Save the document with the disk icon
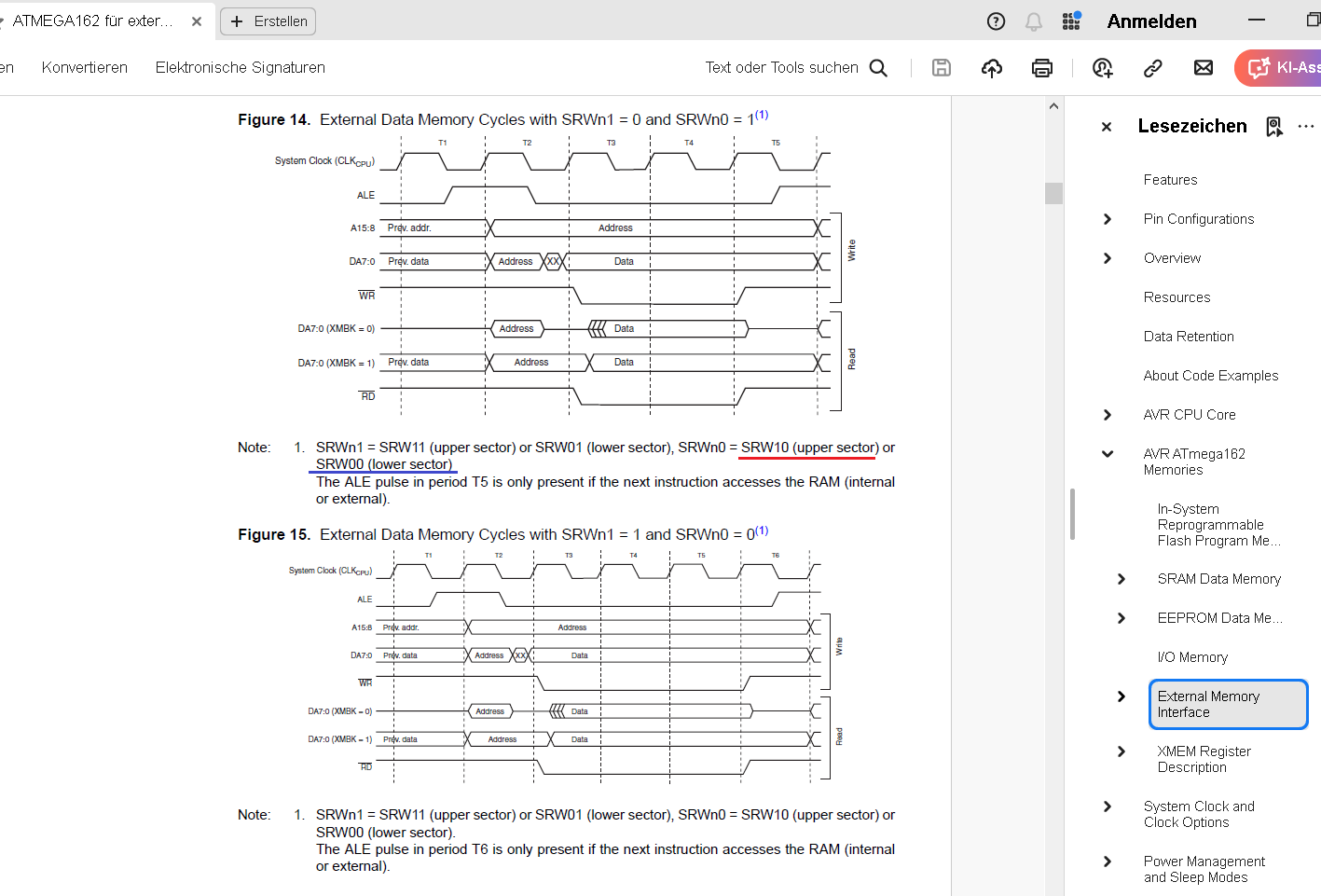The height and width of the screenshot is (896, 1321). click(x=942, y=67)
